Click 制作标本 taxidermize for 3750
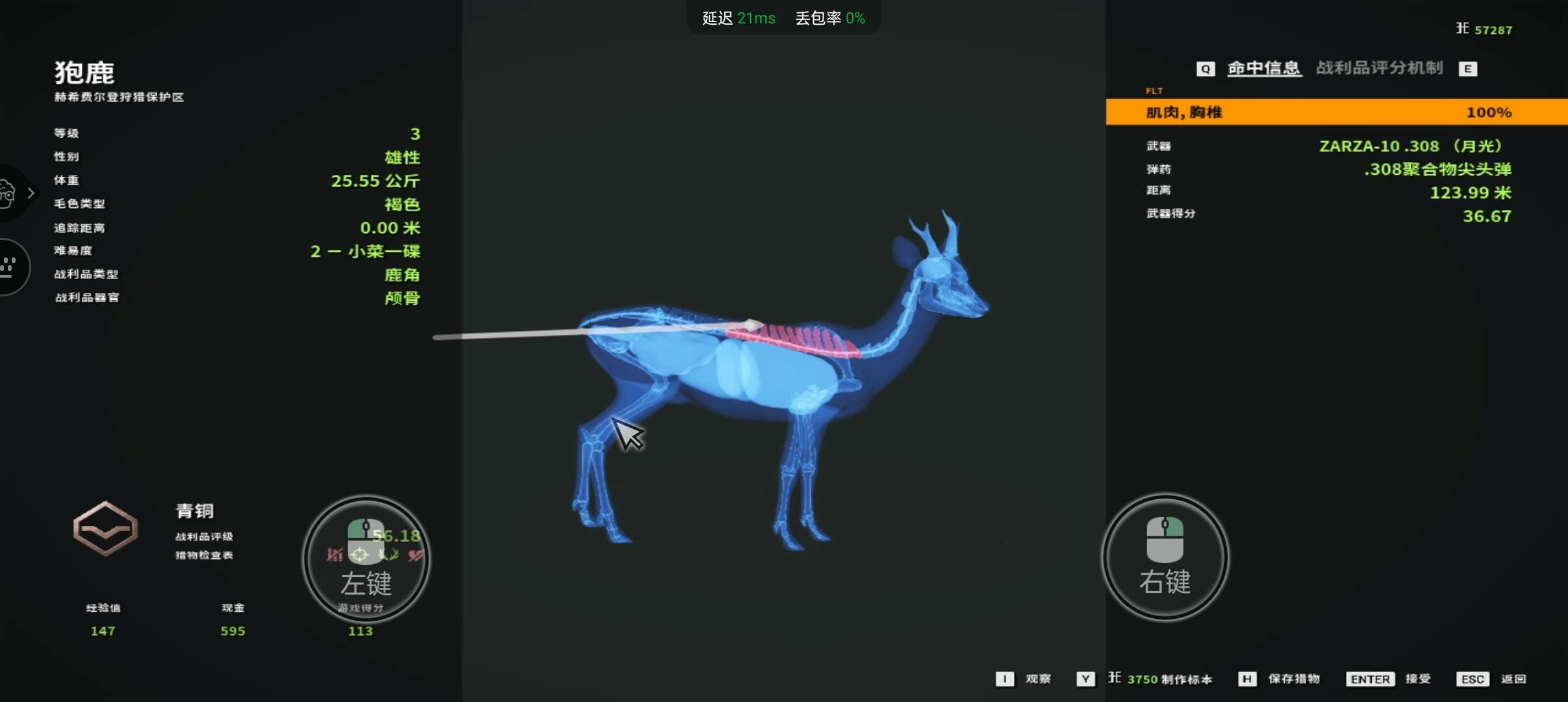Viewport: 1568px width, 702px height. pyautogui.click(x=1185, y=679)
